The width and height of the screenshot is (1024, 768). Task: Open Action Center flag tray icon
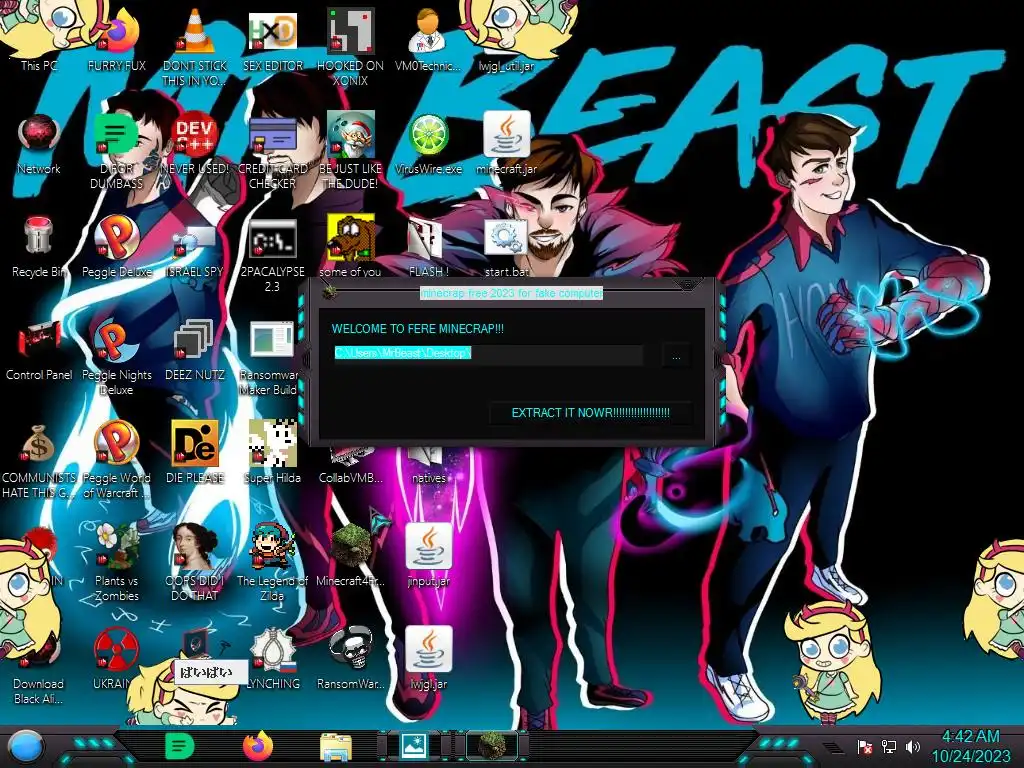point(864,746)
